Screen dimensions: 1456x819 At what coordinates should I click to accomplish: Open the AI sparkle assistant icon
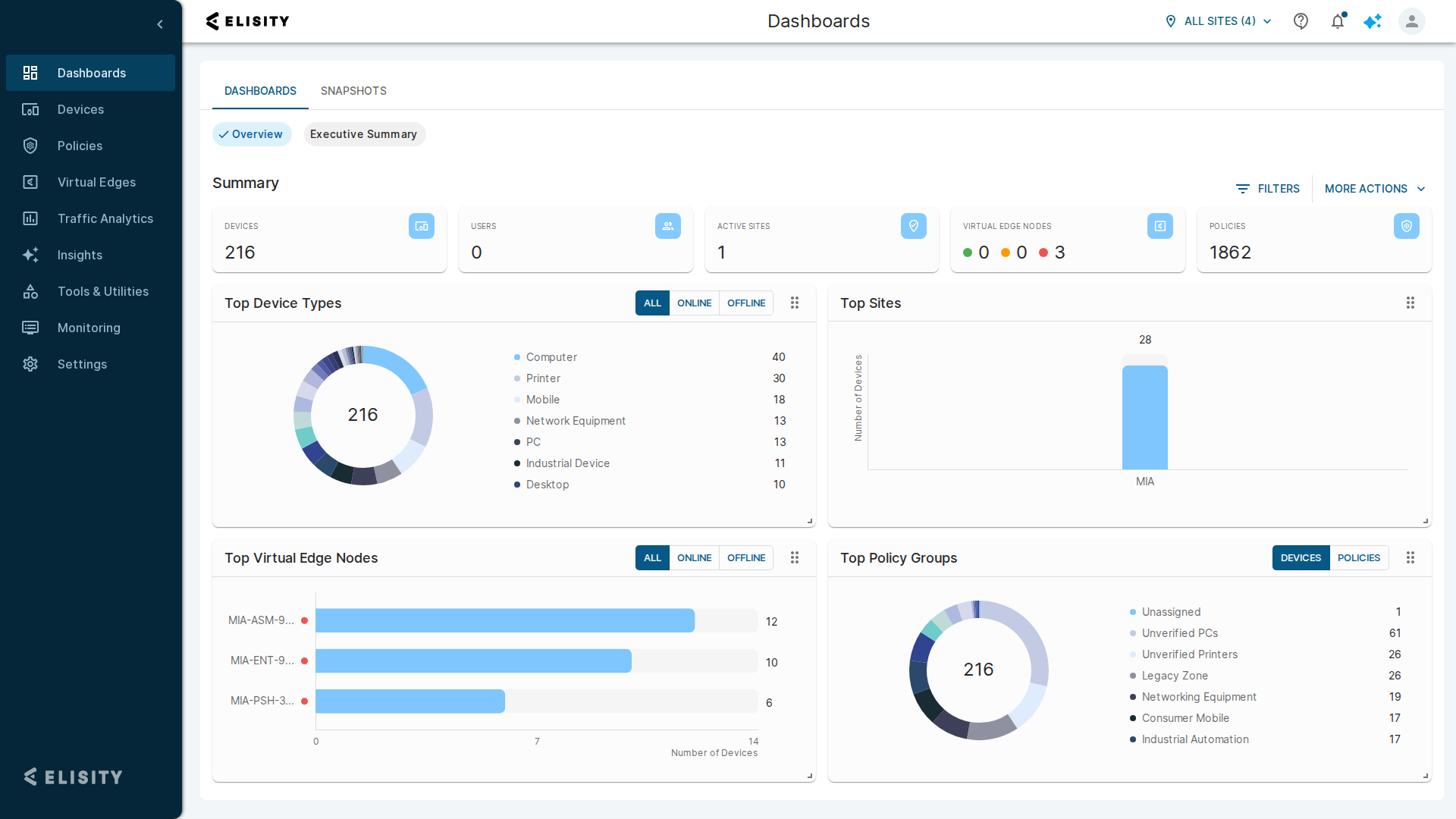(x=1373, y=21)
